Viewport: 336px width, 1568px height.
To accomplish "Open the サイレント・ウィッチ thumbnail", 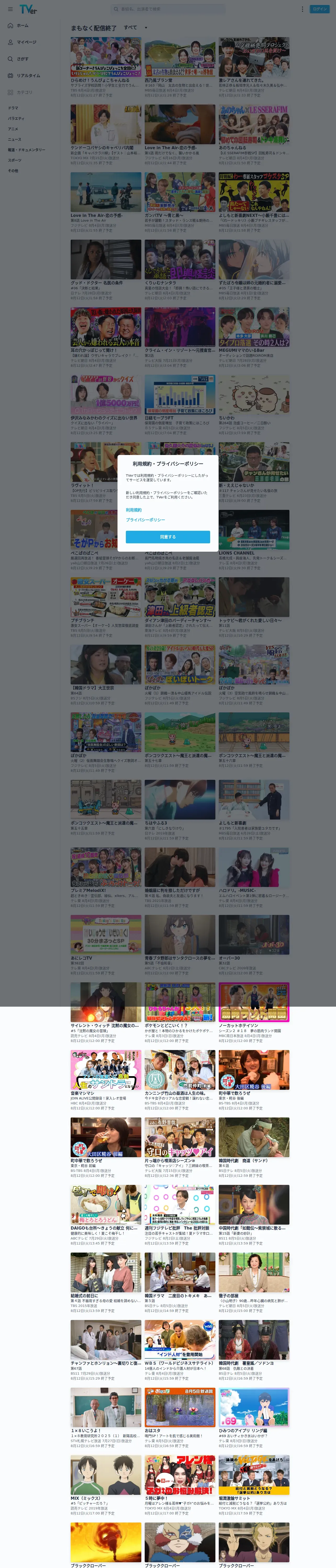I will (105, 1002).
